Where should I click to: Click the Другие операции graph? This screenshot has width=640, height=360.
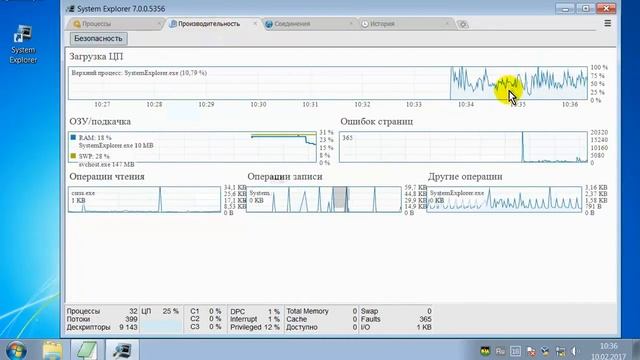pyautogui.click(x=504, y=200)
